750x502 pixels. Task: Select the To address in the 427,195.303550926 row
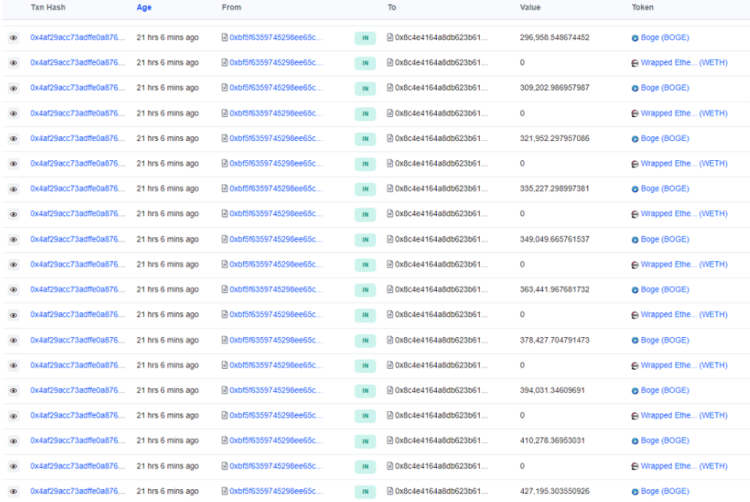(441, 491)
